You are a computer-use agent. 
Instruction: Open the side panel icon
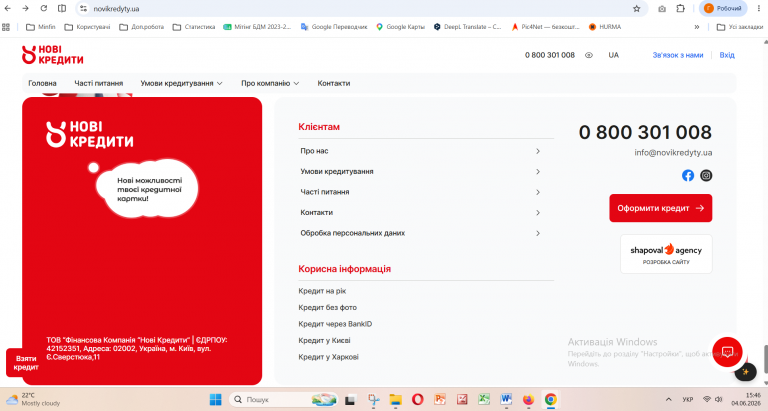(x=62, y=8)
